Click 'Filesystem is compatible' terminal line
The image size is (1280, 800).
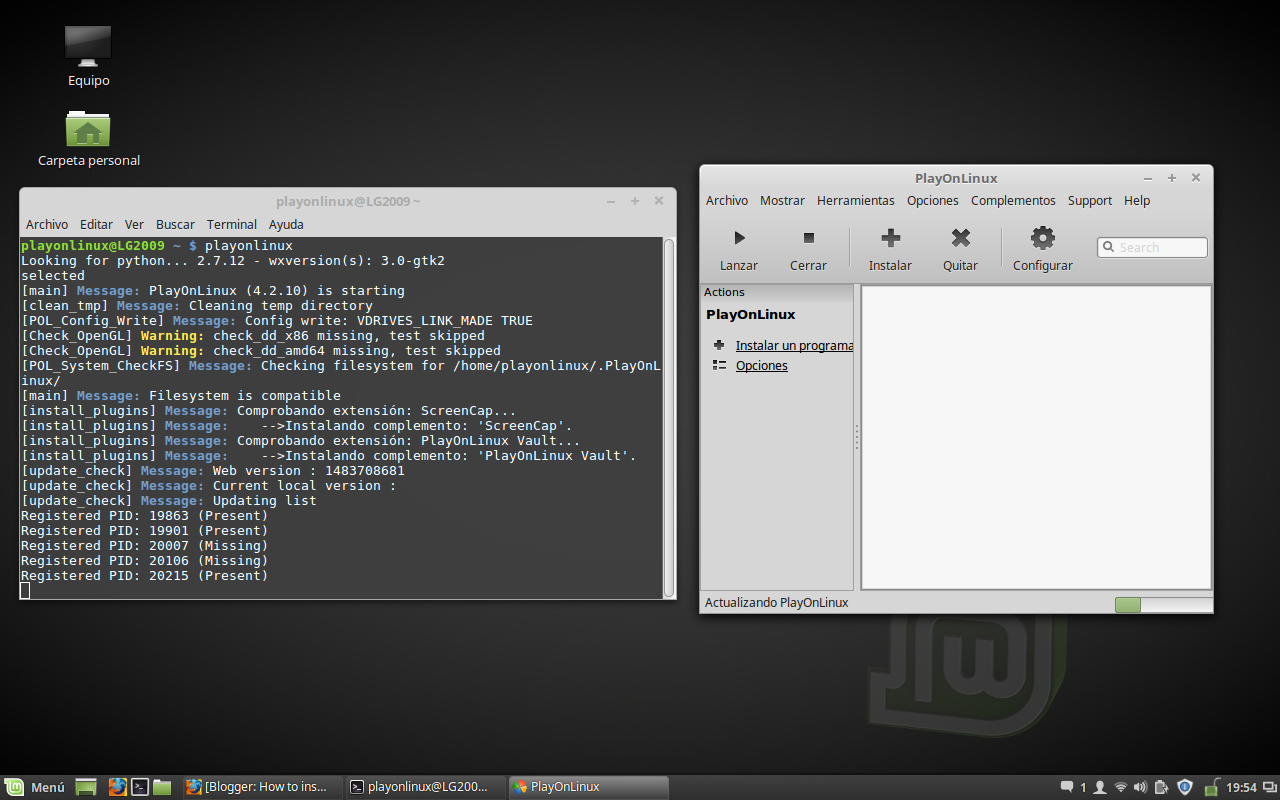pyautogui.click(x=181, y=396)
